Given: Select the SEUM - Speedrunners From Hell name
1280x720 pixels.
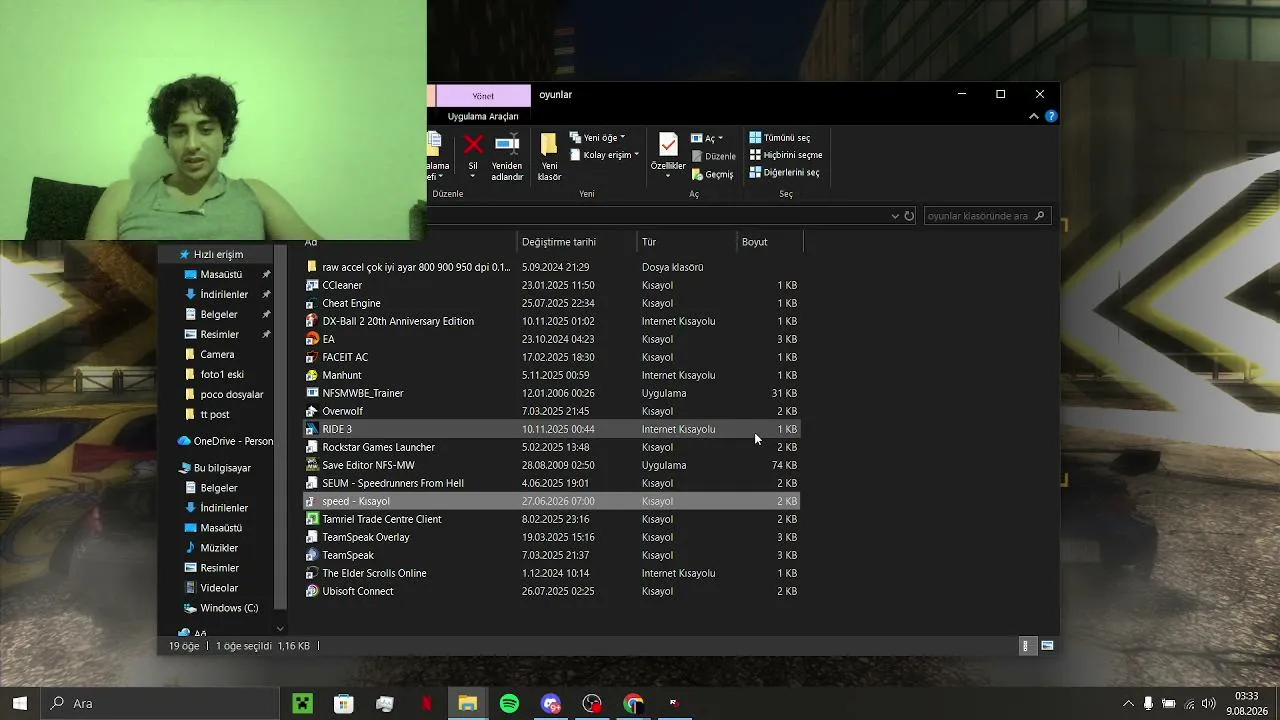Looking at the screenshot, I should (x=393, y=483).
